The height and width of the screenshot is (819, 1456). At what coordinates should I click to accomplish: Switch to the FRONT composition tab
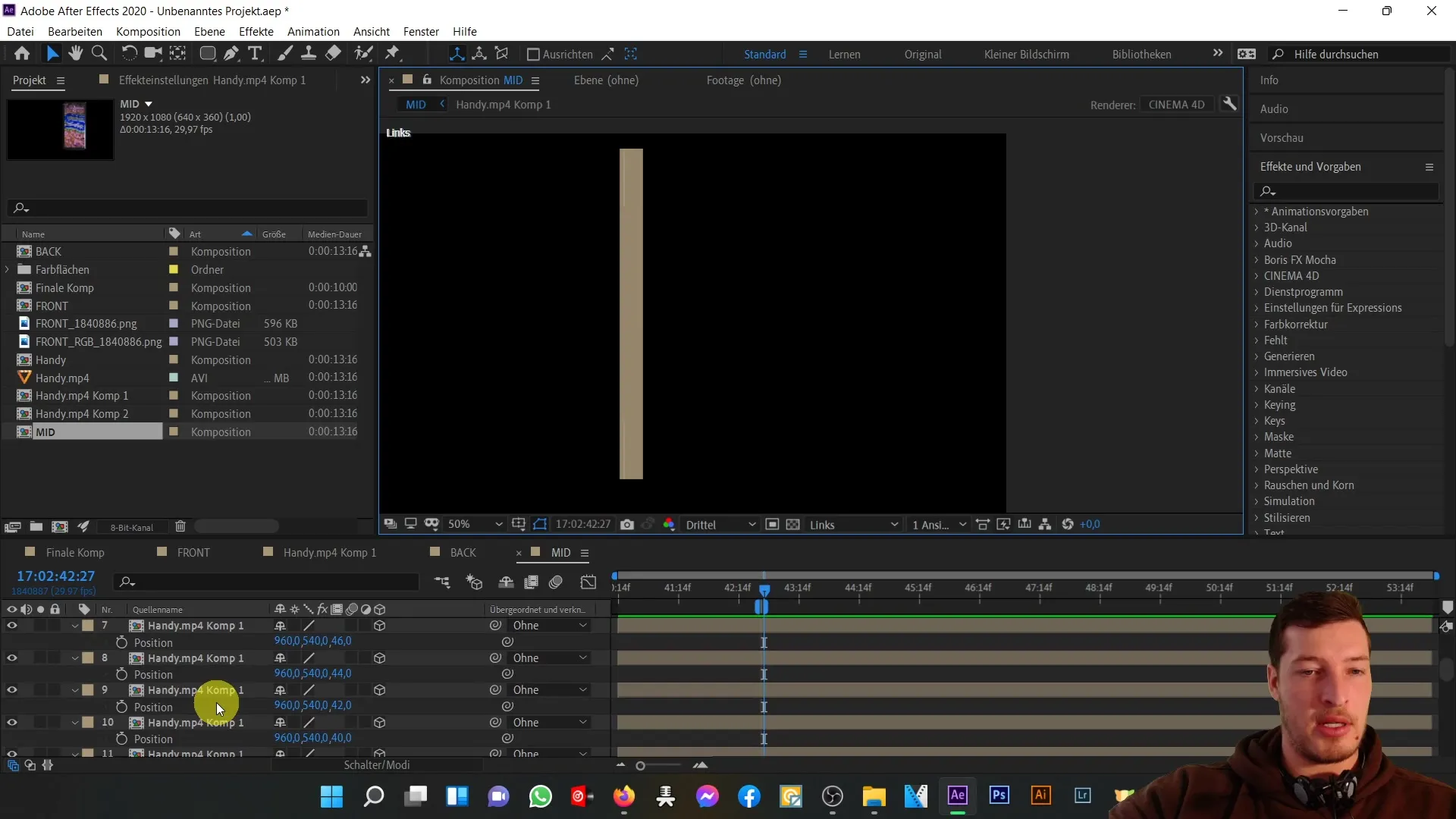(x=193, y=552)
